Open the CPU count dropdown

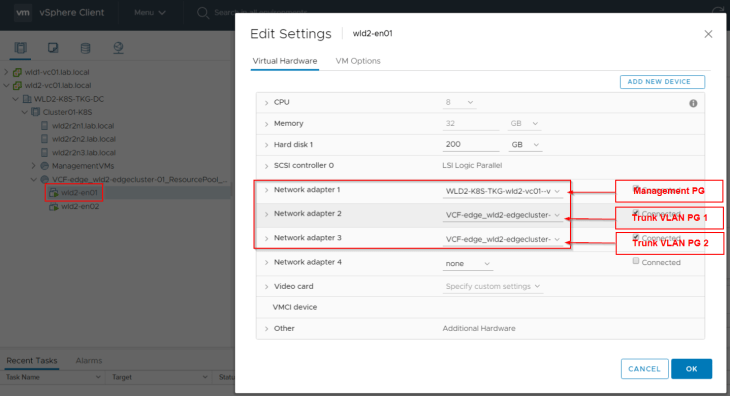tap(459, 102)
